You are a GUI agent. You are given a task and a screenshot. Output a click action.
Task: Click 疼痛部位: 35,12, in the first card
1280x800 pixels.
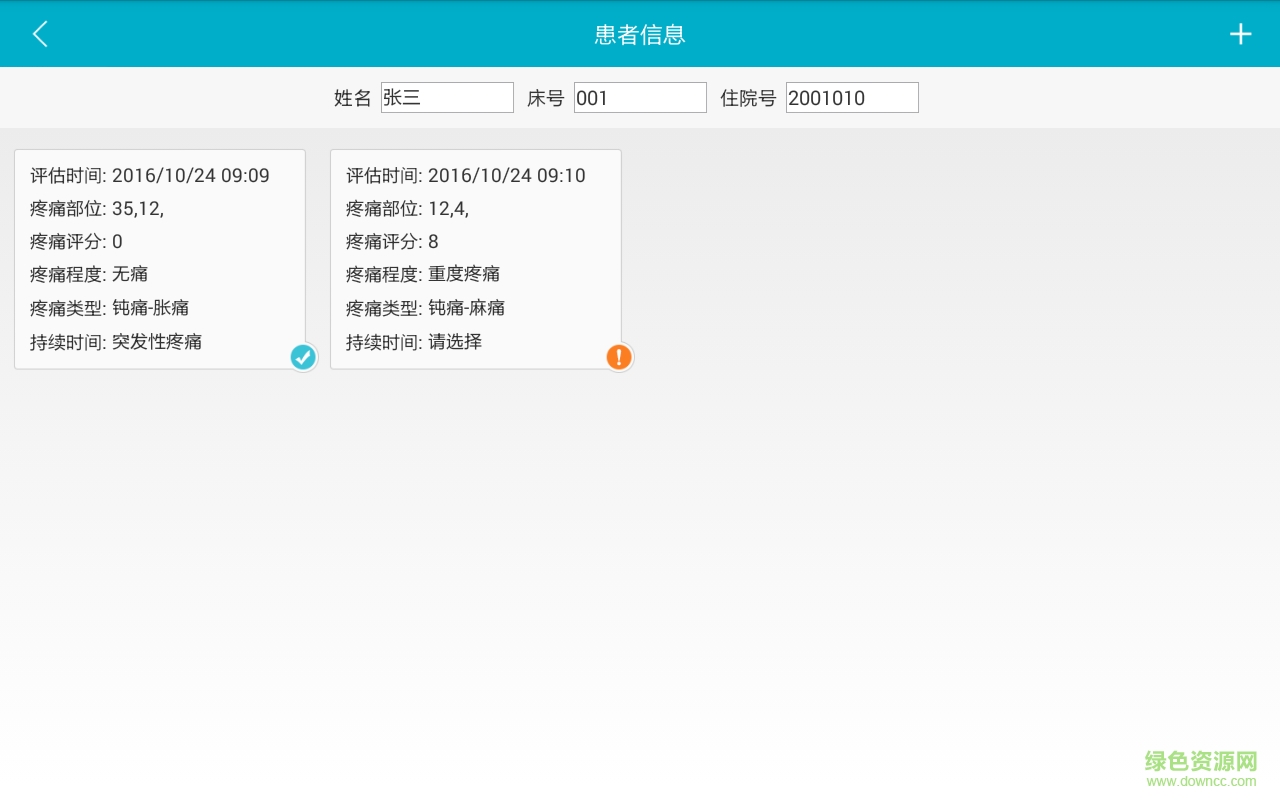[97, 209]
